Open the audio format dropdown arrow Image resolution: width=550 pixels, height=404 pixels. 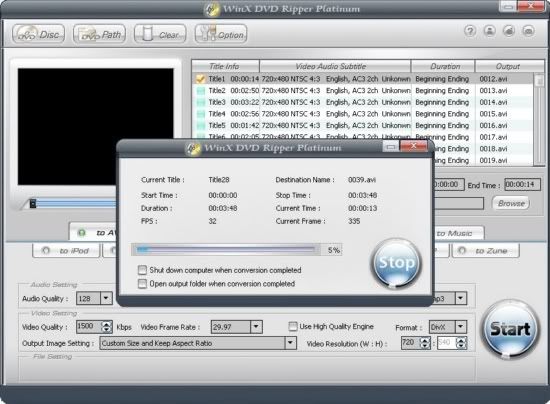tap(461, 298)
